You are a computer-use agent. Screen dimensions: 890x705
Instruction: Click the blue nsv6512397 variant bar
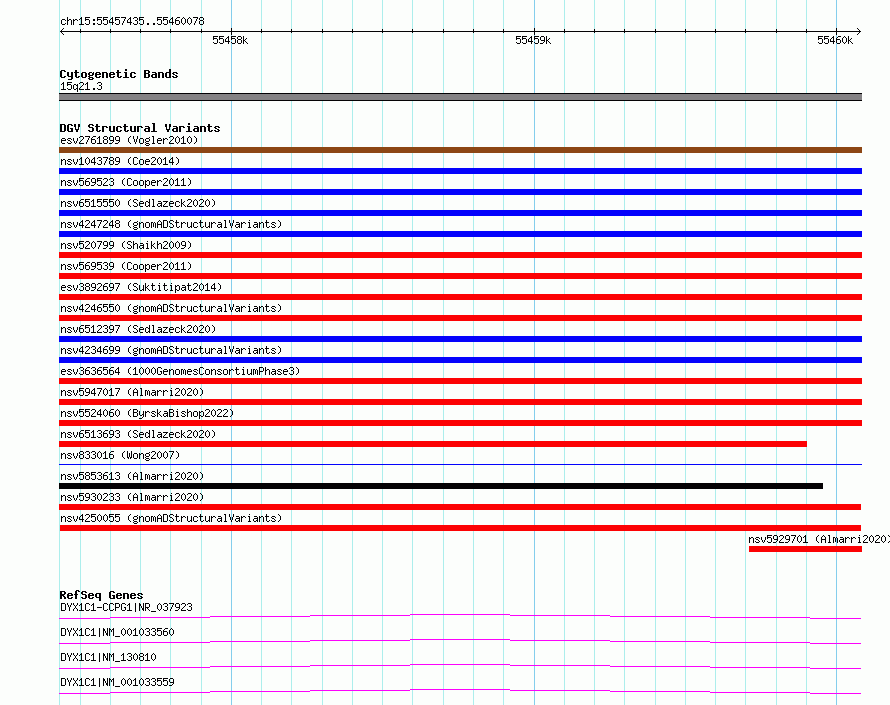(460, 339)
